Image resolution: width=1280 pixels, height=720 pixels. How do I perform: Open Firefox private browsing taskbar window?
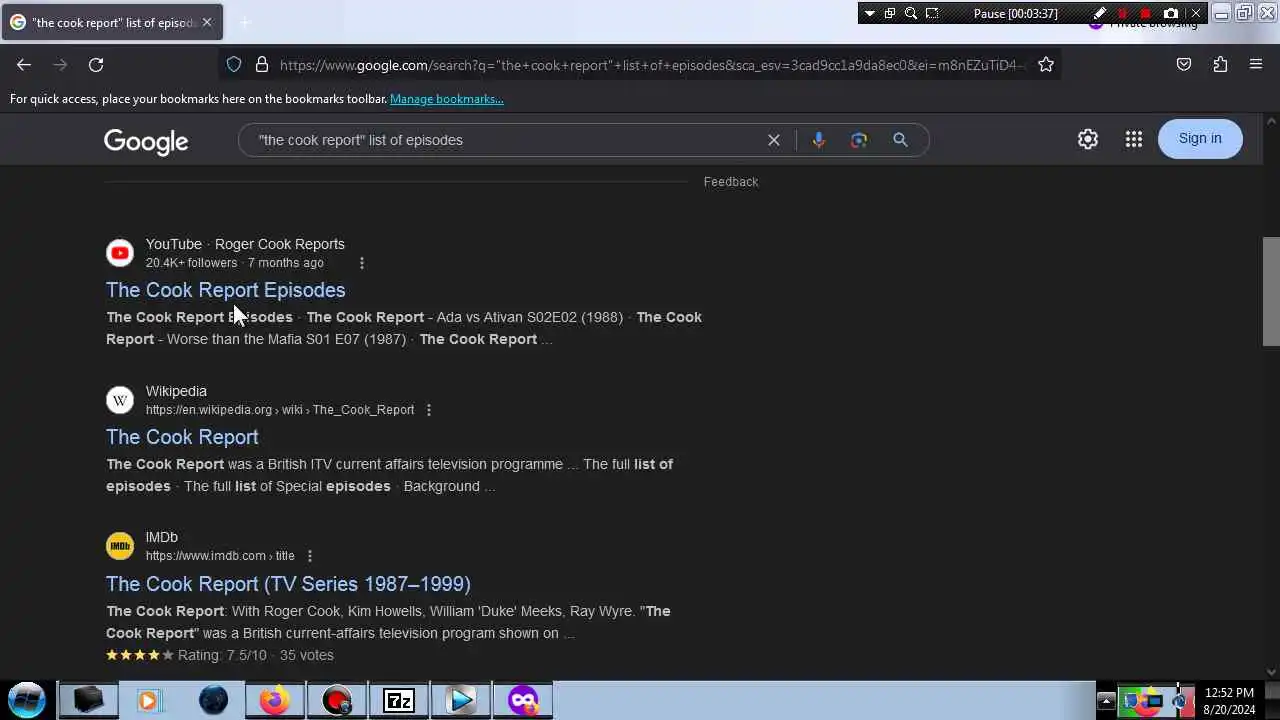(x=523, y=700)
